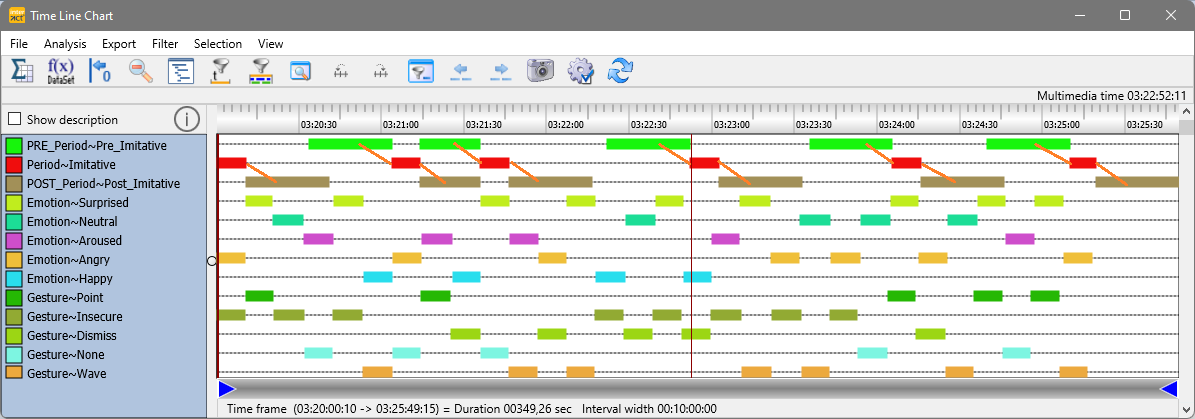Open the Selection menu
Viewport: 1195px width, 419px height.
tap(218, 44)
